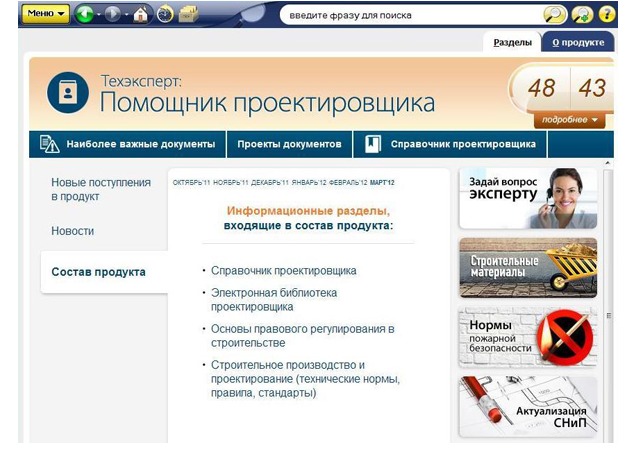The height and width of the screenshot is (457, 634).
Task: Open the folder icon in the toolbar
Action: coord(188,14)
